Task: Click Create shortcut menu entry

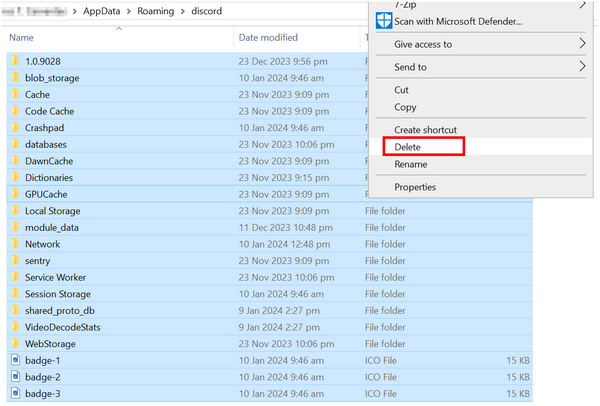Action: click(x=425, y=130)
